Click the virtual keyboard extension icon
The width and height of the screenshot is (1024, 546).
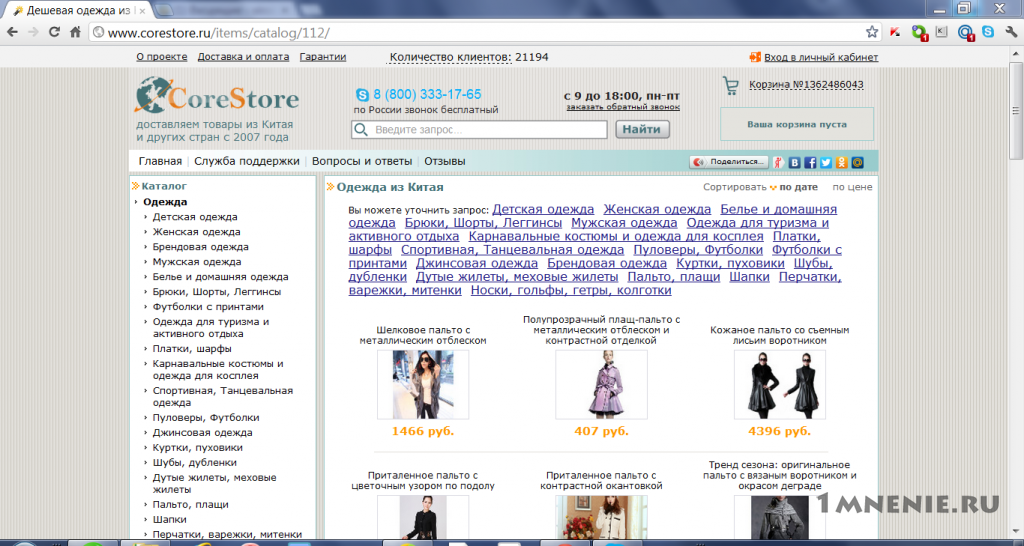point(941,31)
